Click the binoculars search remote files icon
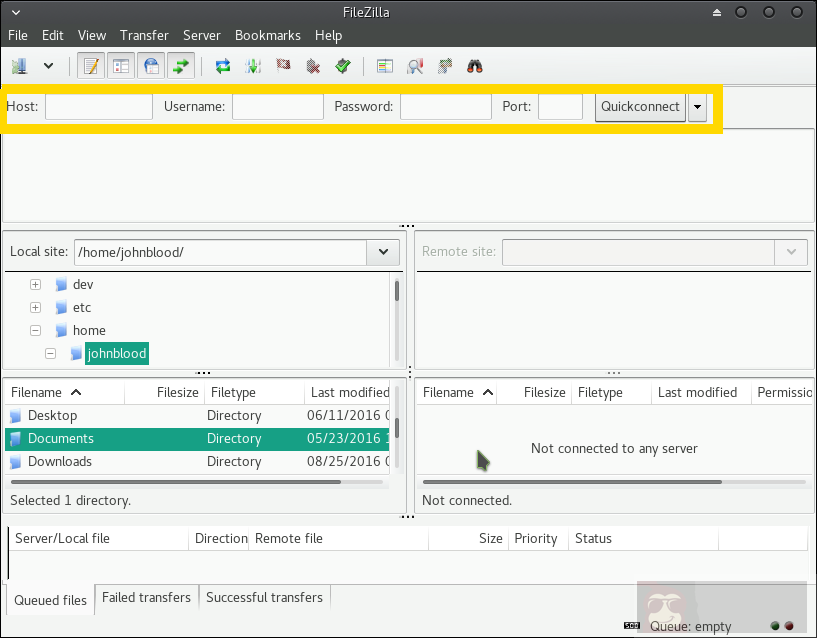The height and width of the screenshot is (638, 817). 475,66
